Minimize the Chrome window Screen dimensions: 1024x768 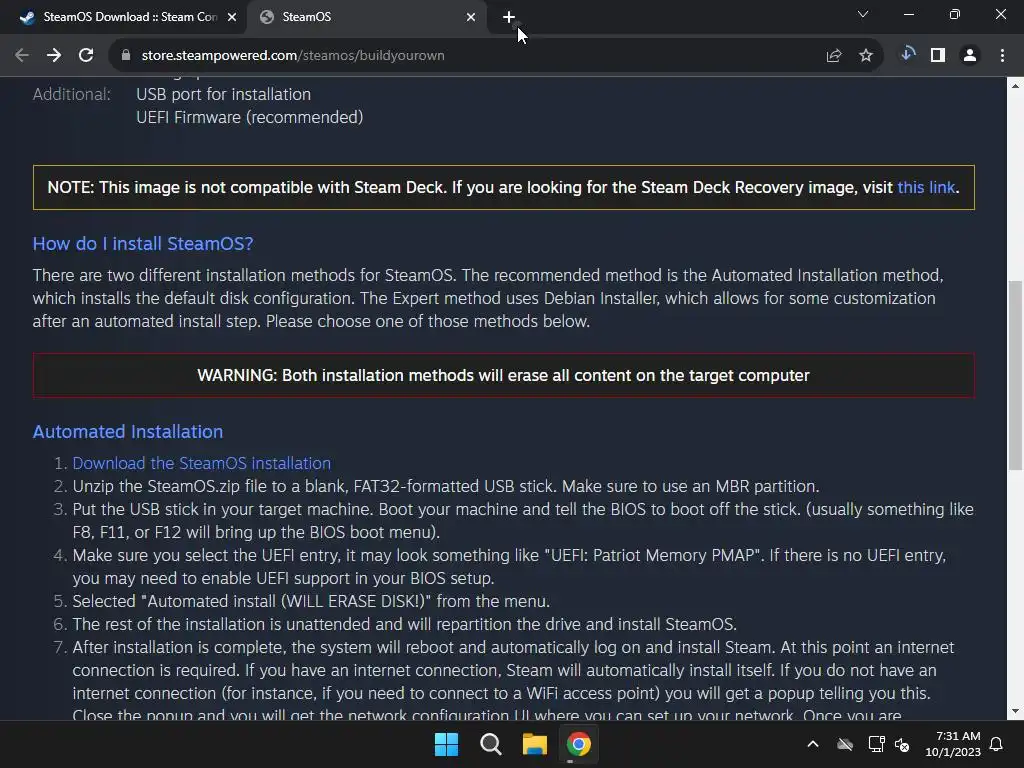click(x=909, y=14)
